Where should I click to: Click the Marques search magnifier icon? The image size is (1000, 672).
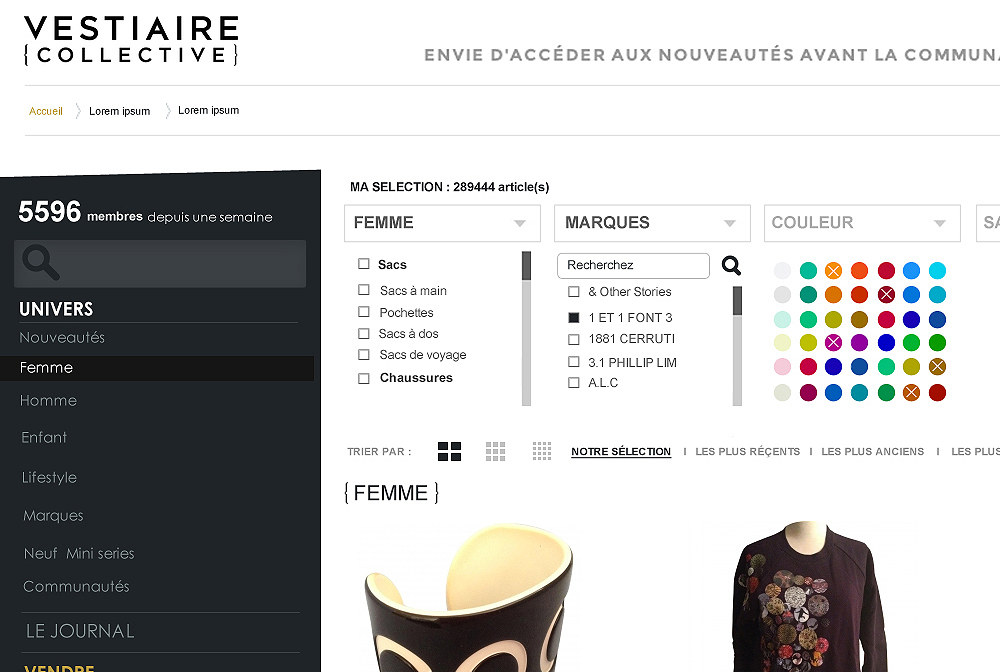(731, 265)
